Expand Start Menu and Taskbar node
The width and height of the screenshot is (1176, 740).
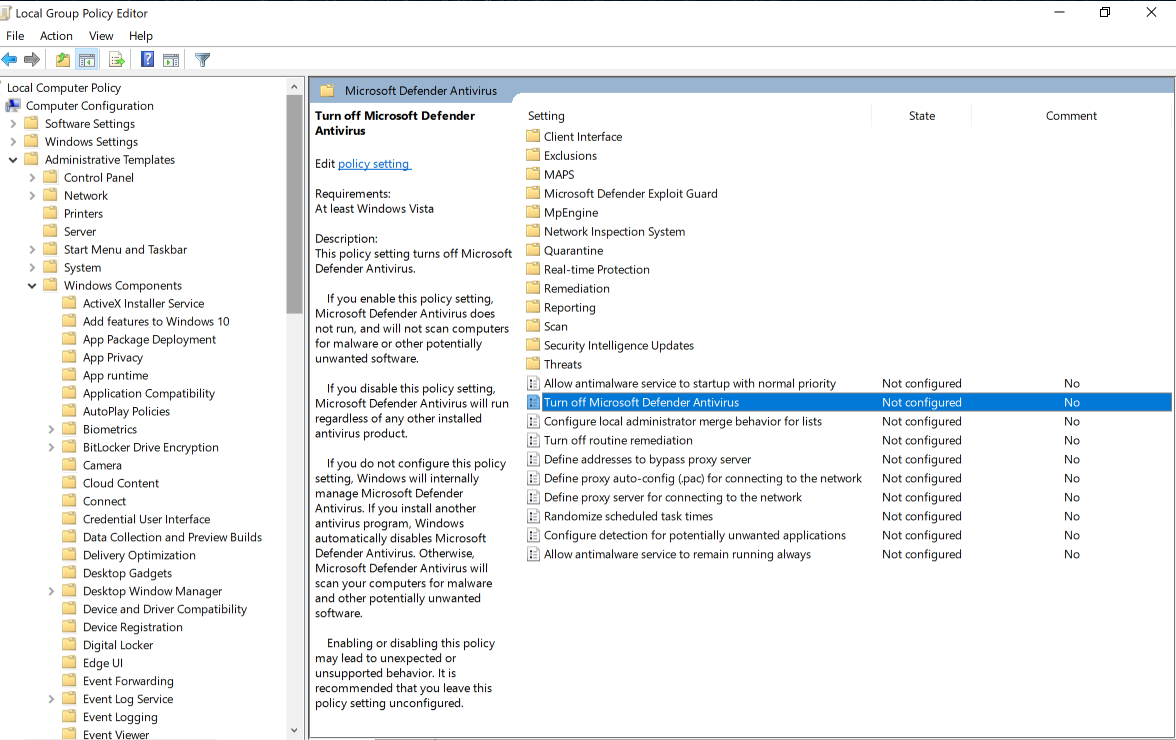(x=32, y=250)
